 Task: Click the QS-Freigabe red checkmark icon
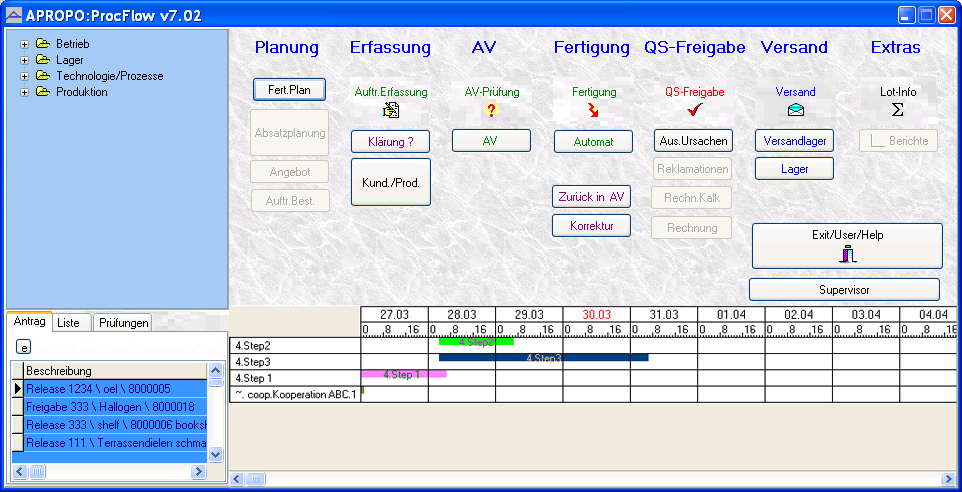coord(695,111)
